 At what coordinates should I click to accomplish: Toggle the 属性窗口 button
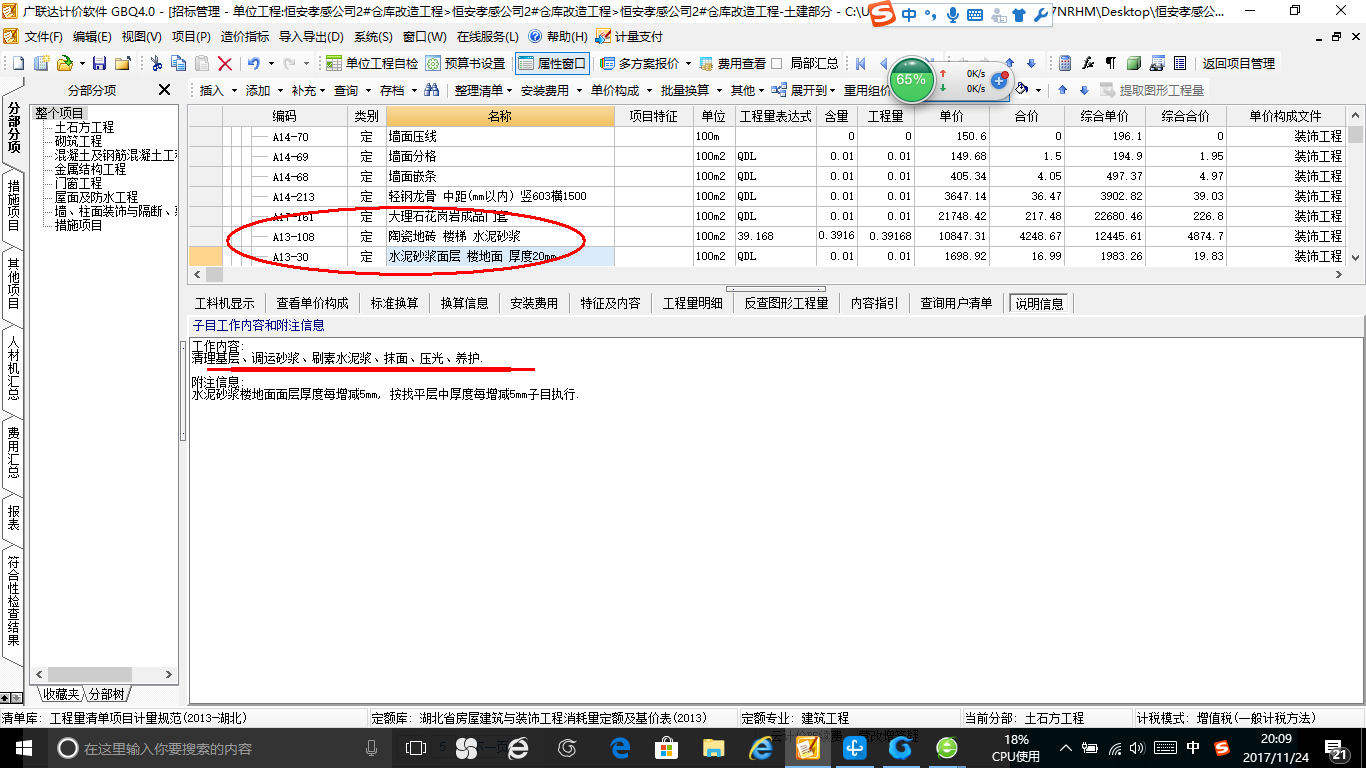pyautogui.click(x=552, y=63)
